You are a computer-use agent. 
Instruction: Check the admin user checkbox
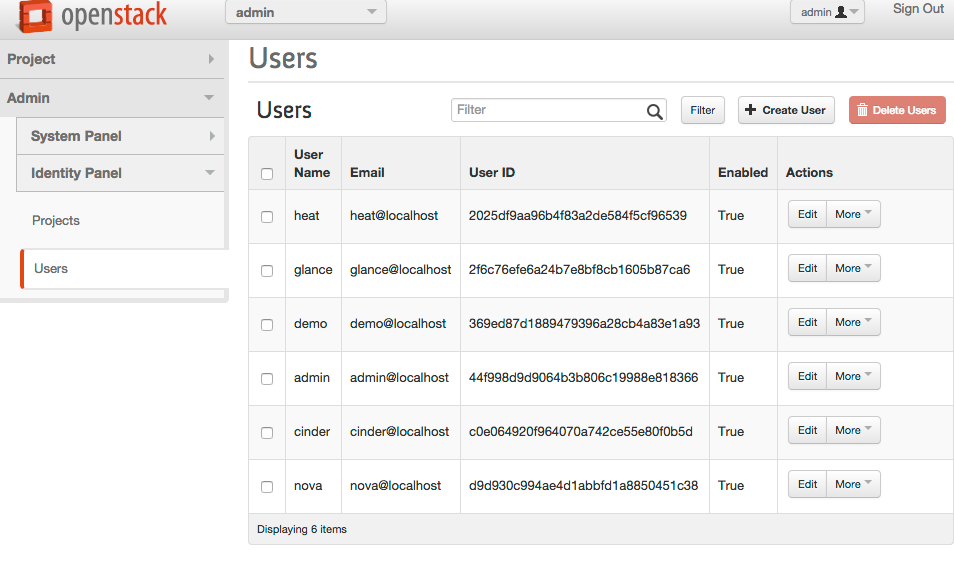(266, 378)
